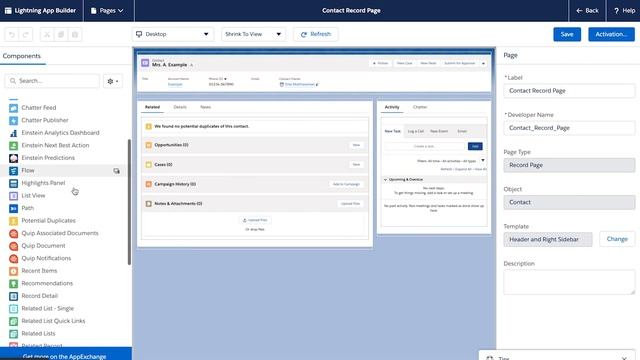Select the Chatter Publisher component icon
Screen dimensions: 640x360
pyautogui.click(x=13, y=120)
